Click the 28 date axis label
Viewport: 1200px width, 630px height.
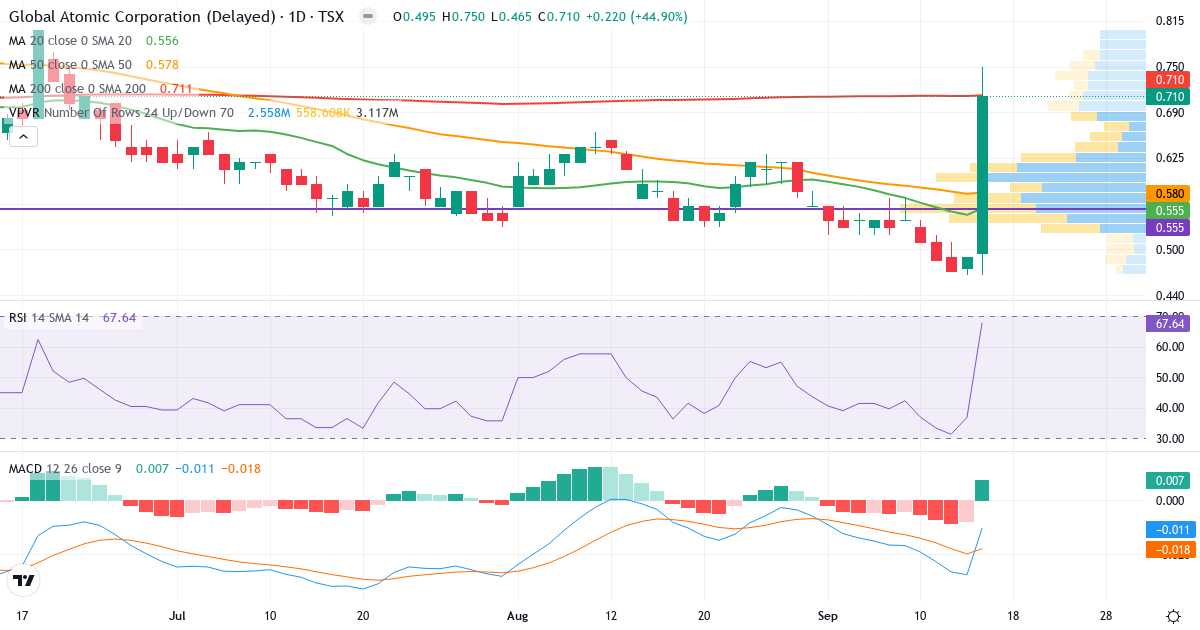[x=1106, y=615]
